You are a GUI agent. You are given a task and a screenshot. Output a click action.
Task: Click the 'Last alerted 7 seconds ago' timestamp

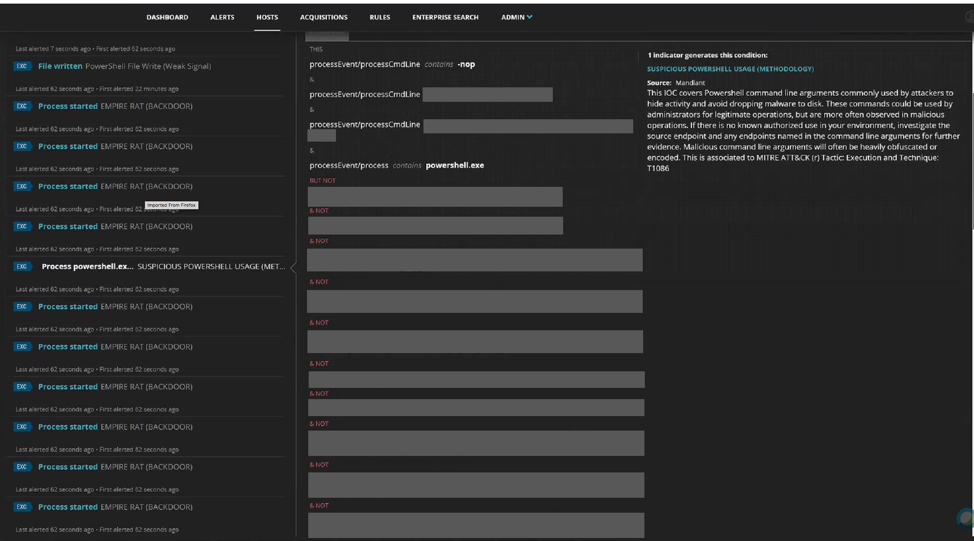(53, 48)
